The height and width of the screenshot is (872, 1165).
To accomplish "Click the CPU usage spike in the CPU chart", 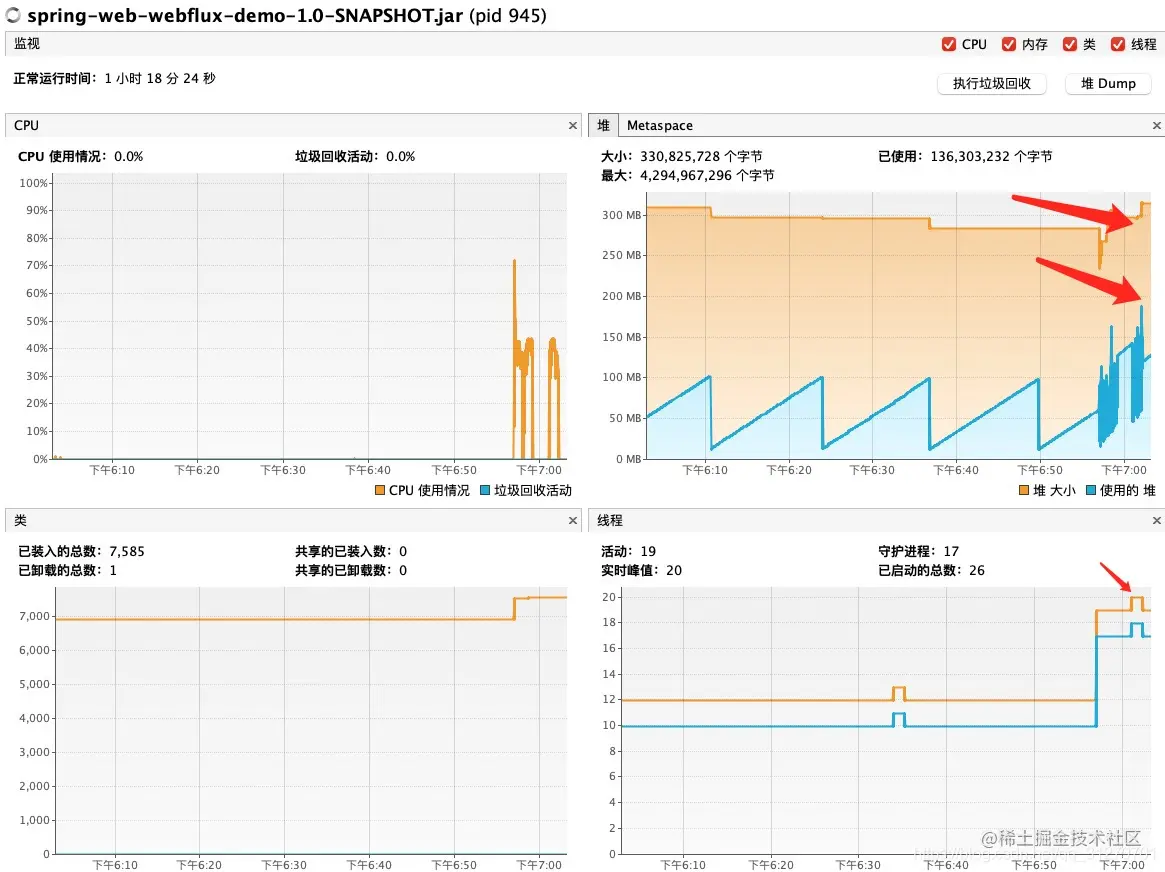I will pos(514,263).
